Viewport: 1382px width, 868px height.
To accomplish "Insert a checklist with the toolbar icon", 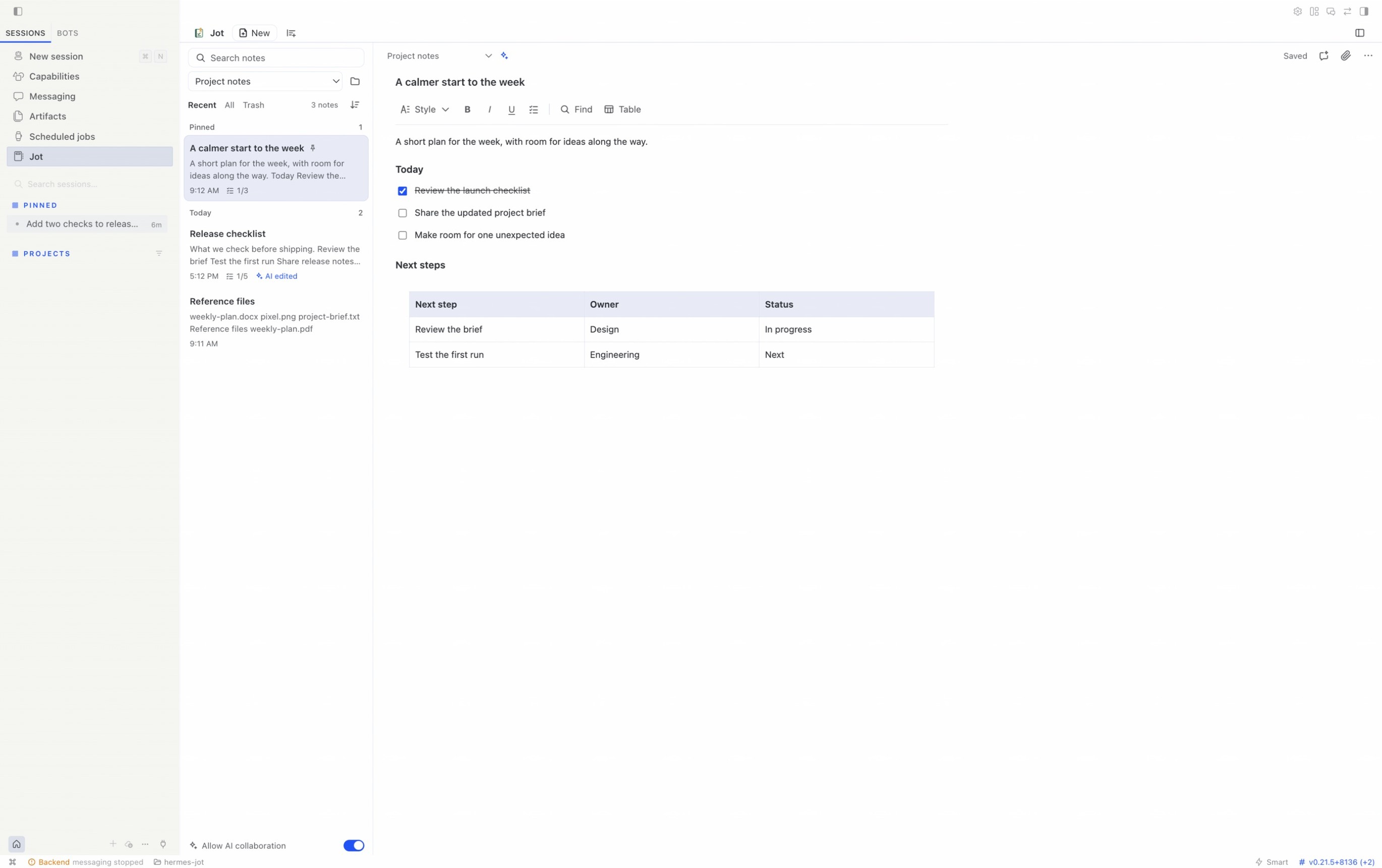I will coord(533,109).
